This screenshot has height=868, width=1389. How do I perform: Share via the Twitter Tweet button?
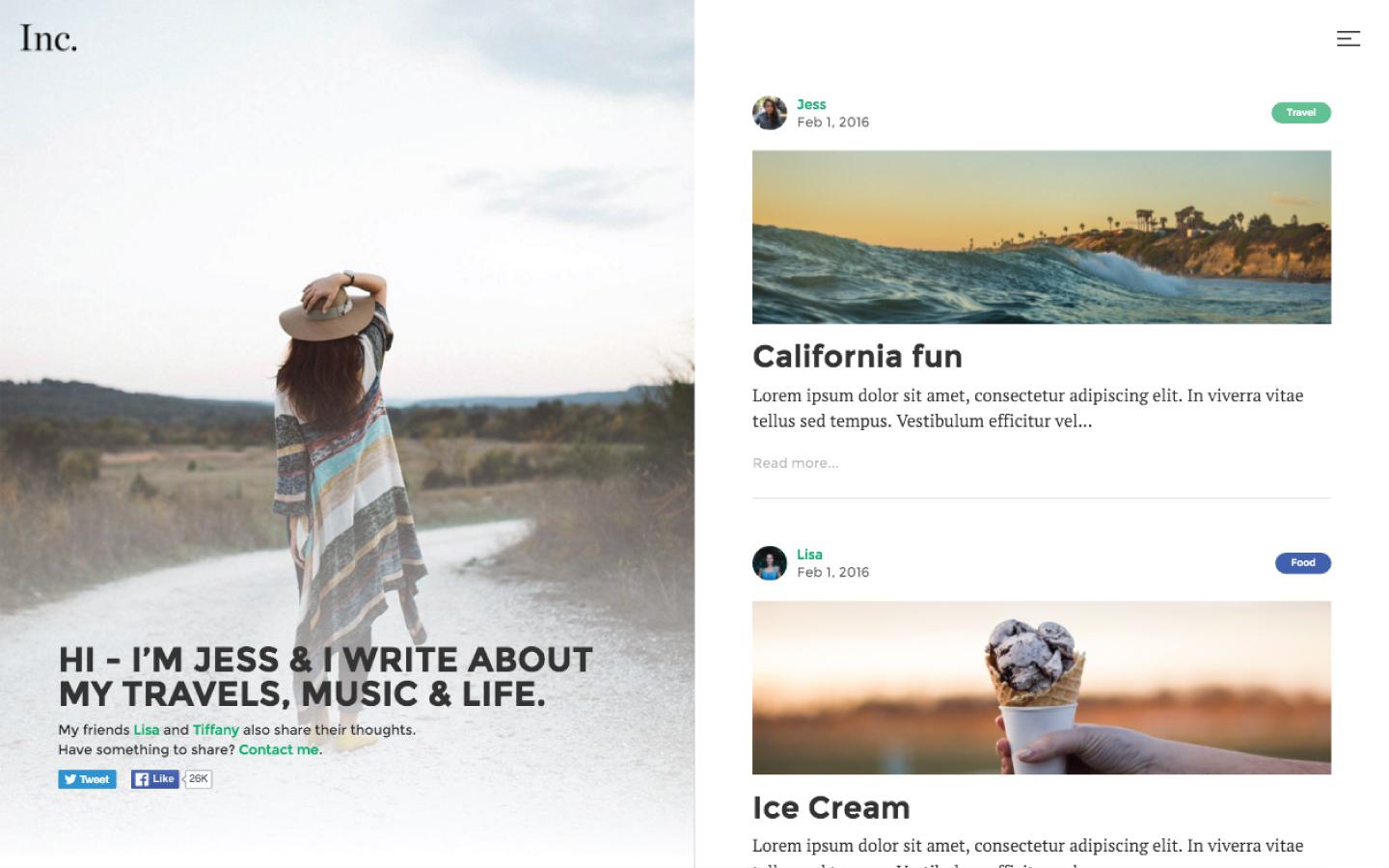tap(87, 779)
